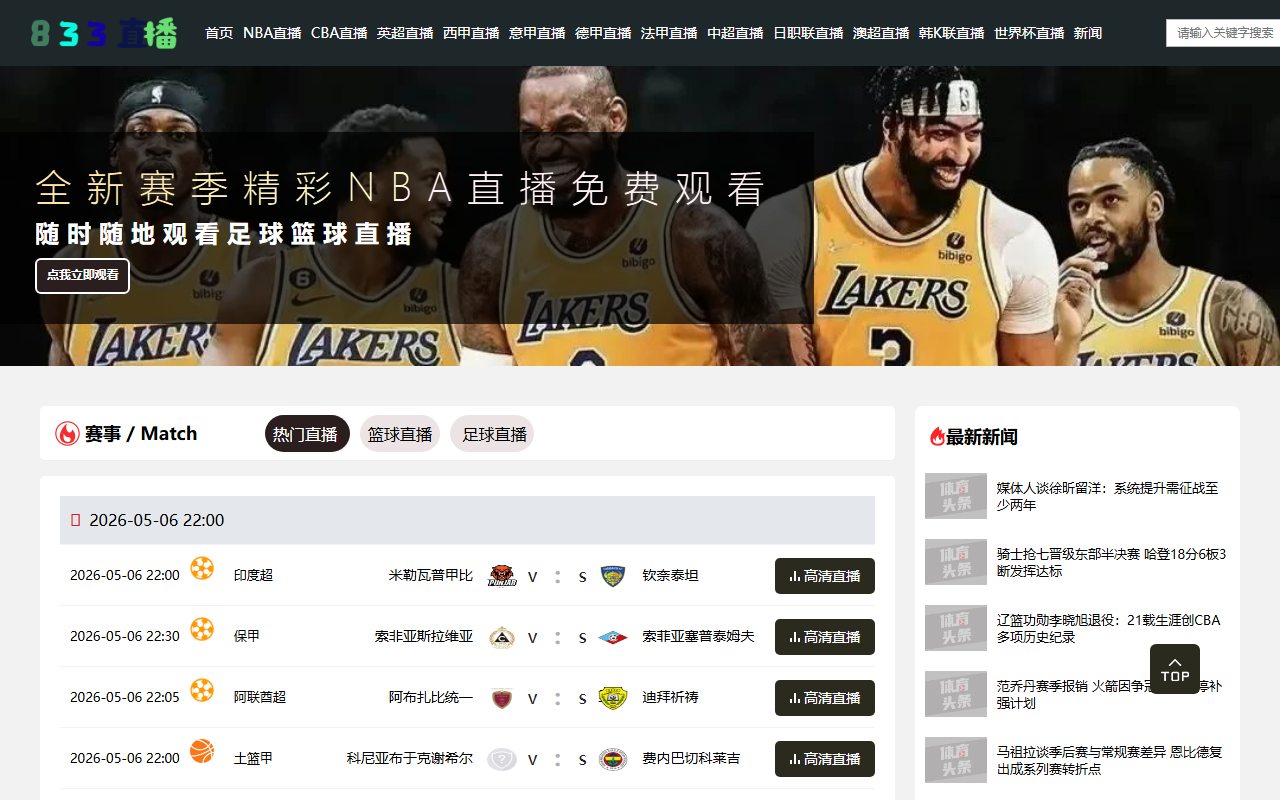Click team name 迪拜祈祷

[x=671, y=698]
